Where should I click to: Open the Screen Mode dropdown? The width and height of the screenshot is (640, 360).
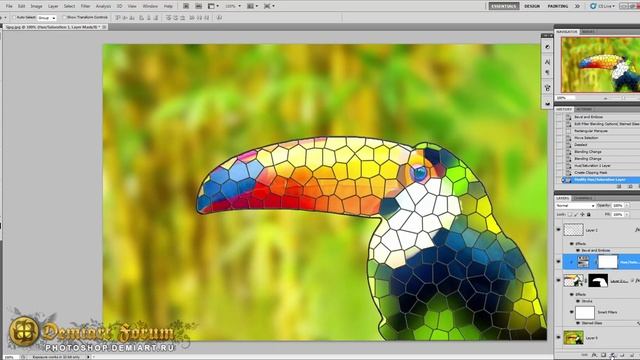269,6
